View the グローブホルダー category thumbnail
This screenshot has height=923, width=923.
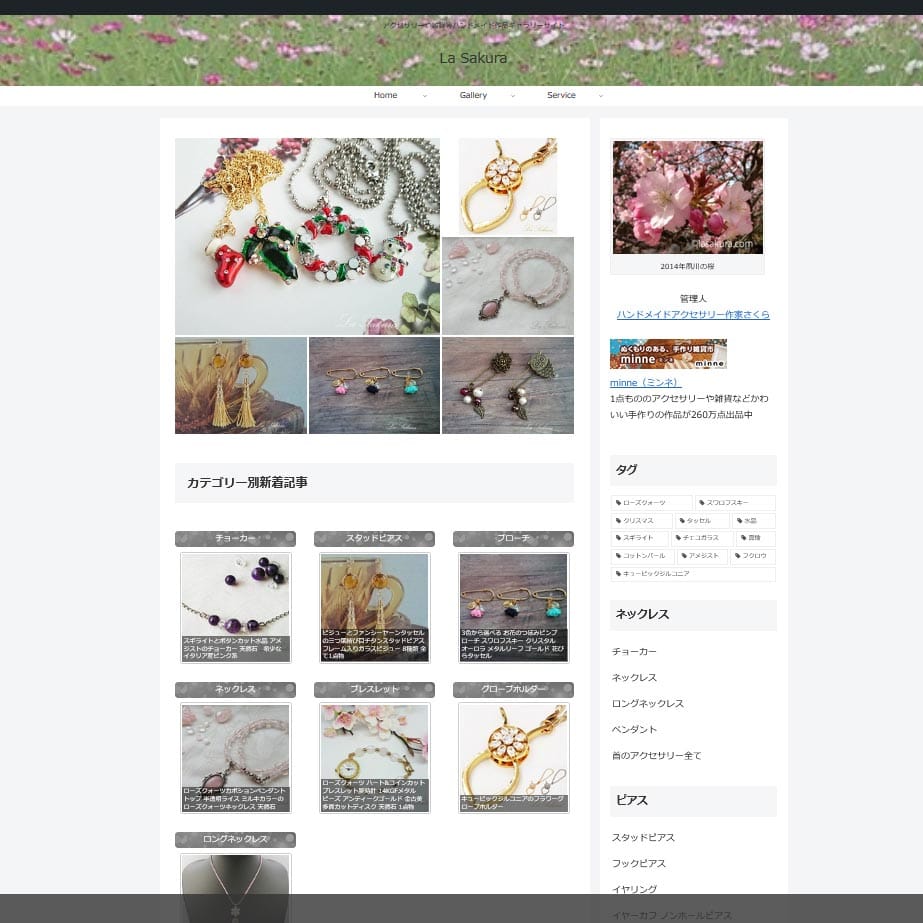[x=513, y=757]
